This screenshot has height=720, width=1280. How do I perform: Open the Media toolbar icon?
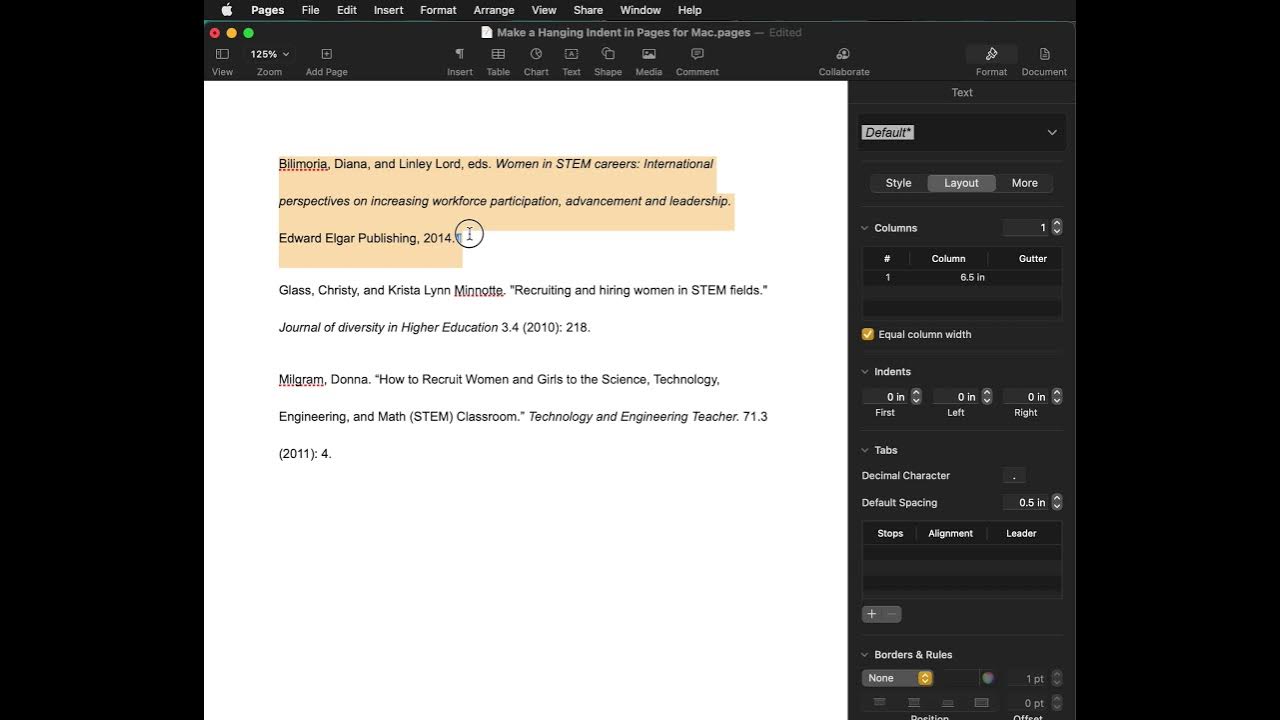[649, 54]
